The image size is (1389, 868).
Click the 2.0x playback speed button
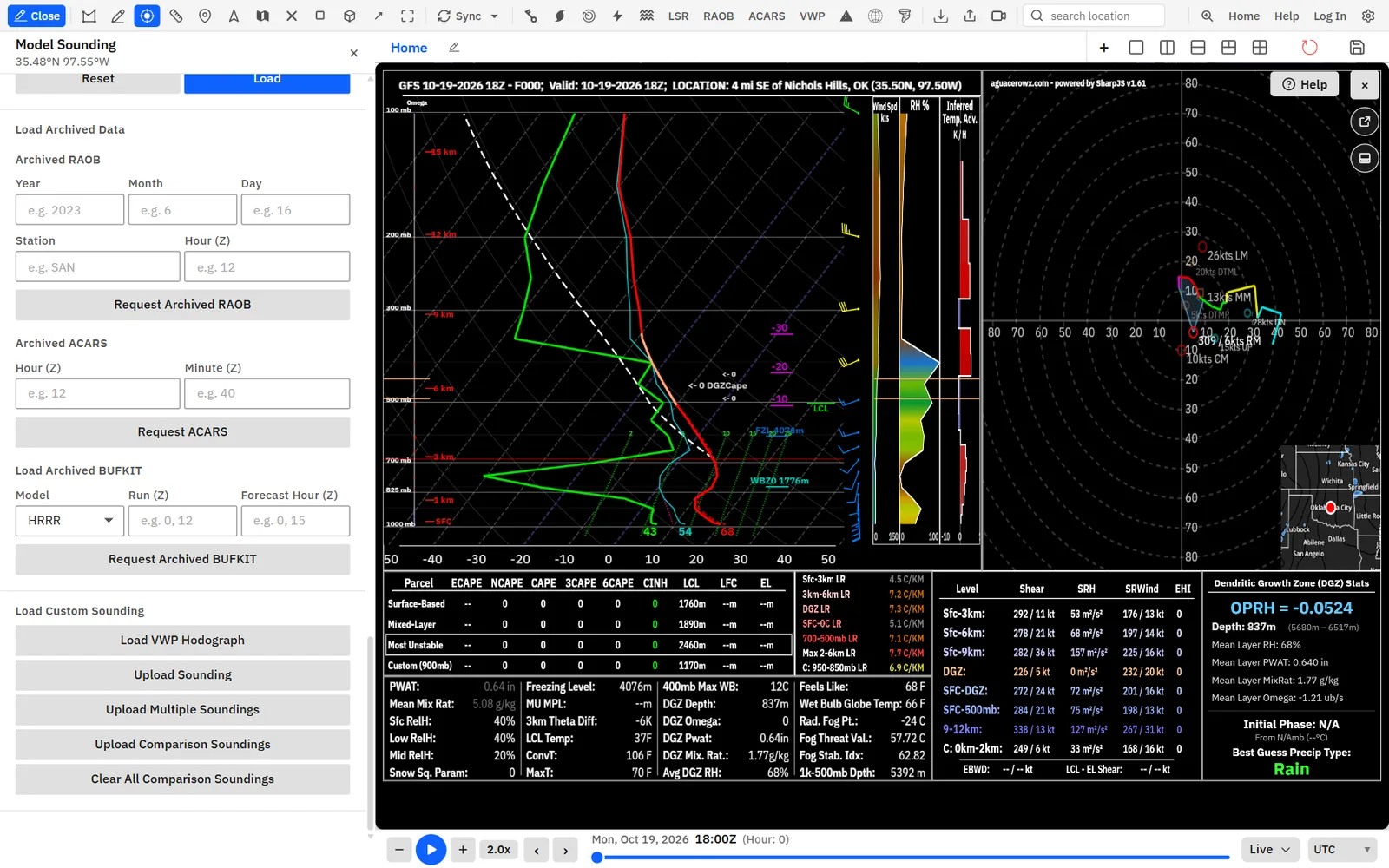(x=498, y=851)
